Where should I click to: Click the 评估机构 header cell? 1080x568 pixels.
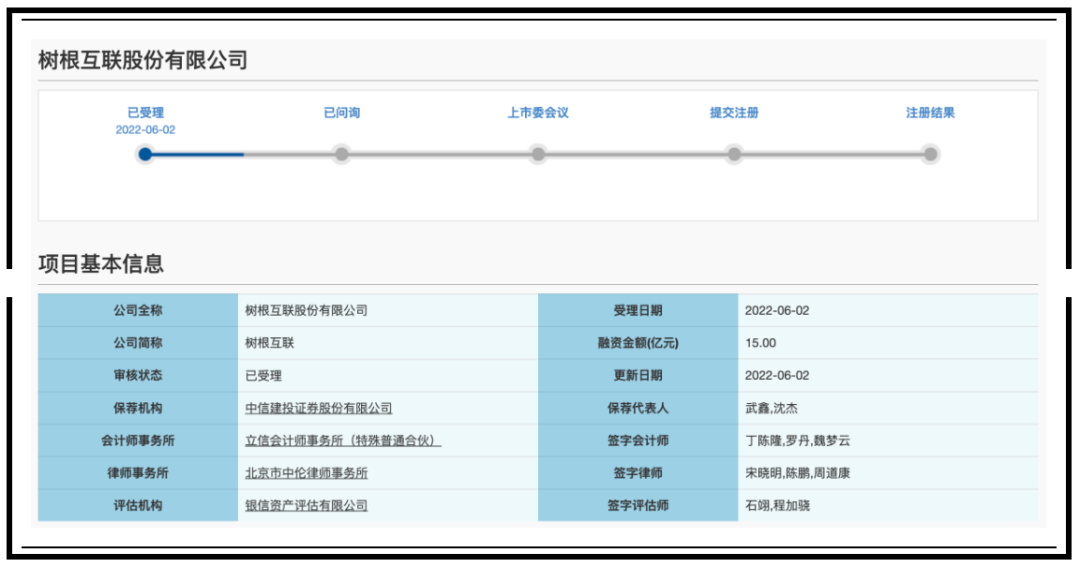138,505
